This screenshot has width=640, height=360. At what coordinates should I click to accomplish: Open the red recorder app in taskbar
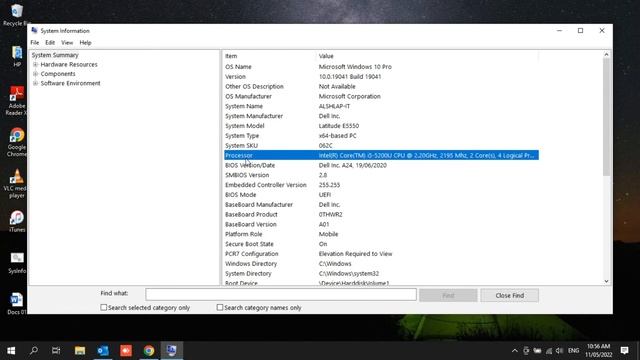tap(126, 350)
